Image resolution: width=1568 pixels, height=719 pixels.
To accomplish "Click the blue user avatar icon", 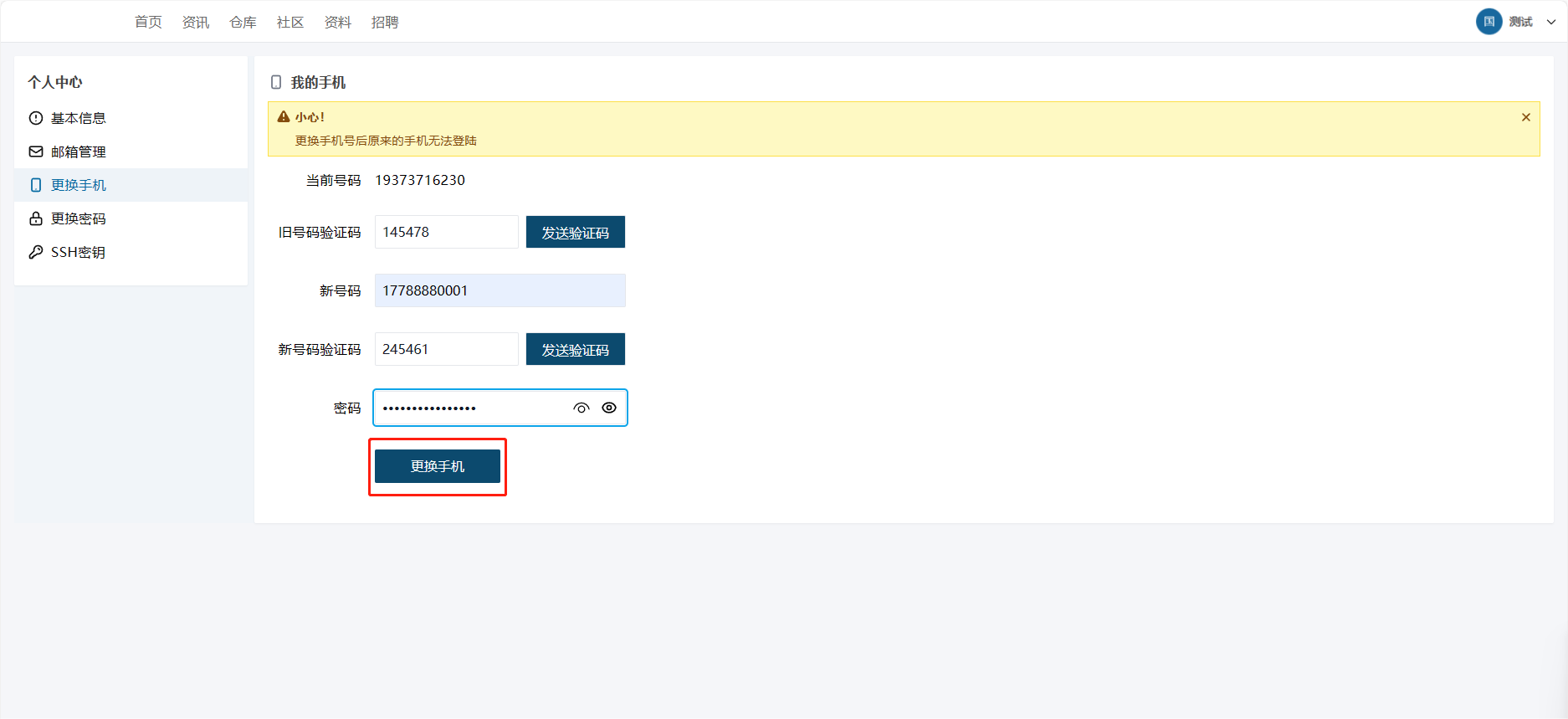I will click(x=1489, y=22).
